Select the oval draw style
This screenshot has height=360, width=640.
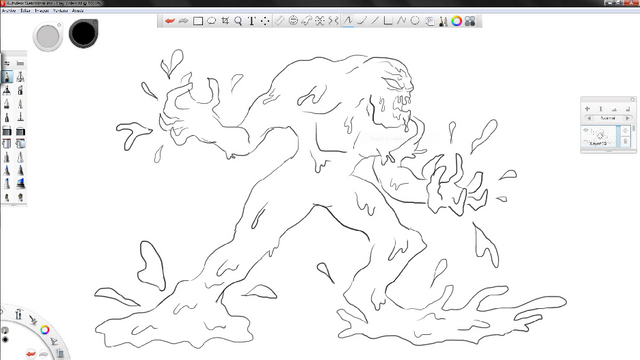click(x=415, y=21)
